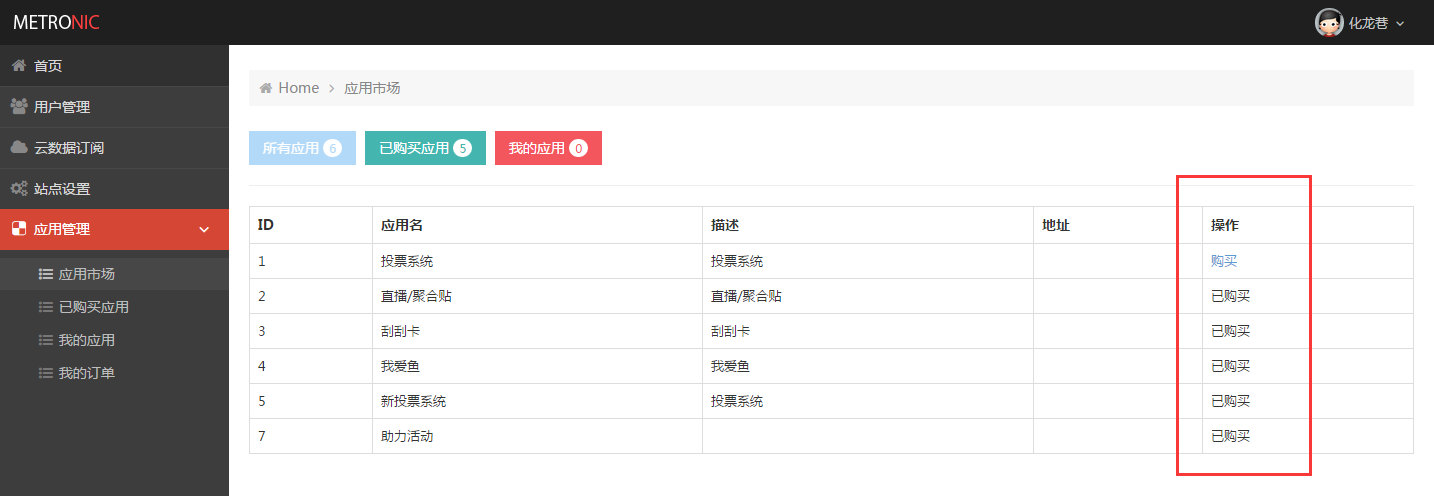
Task: Click the 化龙巷 username text
Action: 1368,23
